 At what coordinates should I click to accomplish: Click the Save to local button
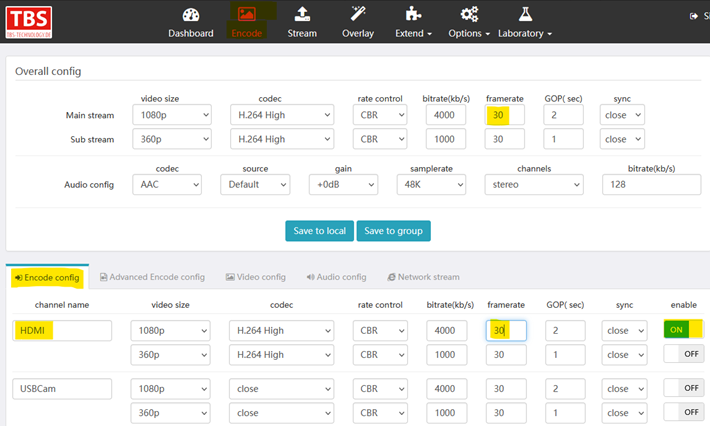318,231
